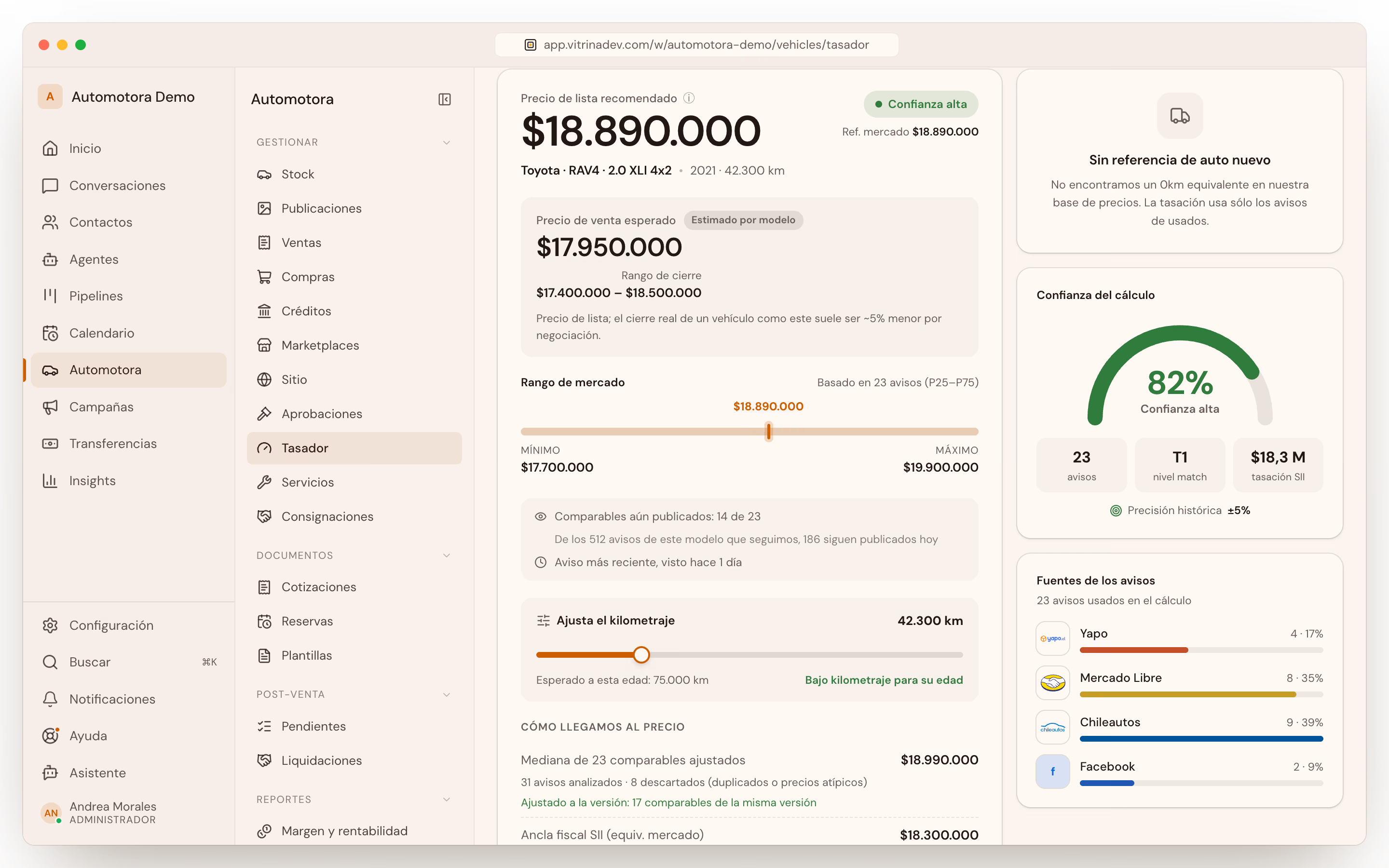Screen dimensions: 1389x868
Task: Click the T1 nivel match tile
Action: (1180, 465)
